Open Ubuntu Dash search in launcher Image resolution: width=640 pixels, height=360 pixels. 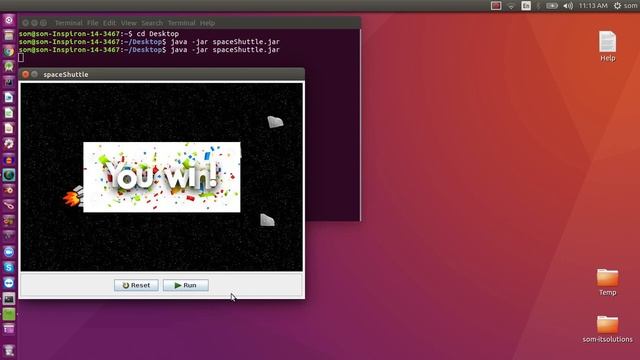[9, 20]
